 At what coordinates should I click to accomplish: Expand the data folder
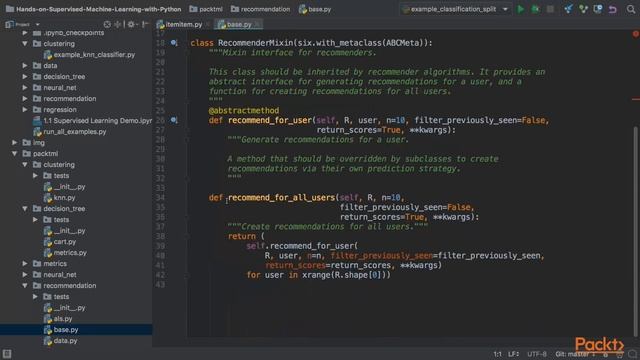[x=24, y=66]
